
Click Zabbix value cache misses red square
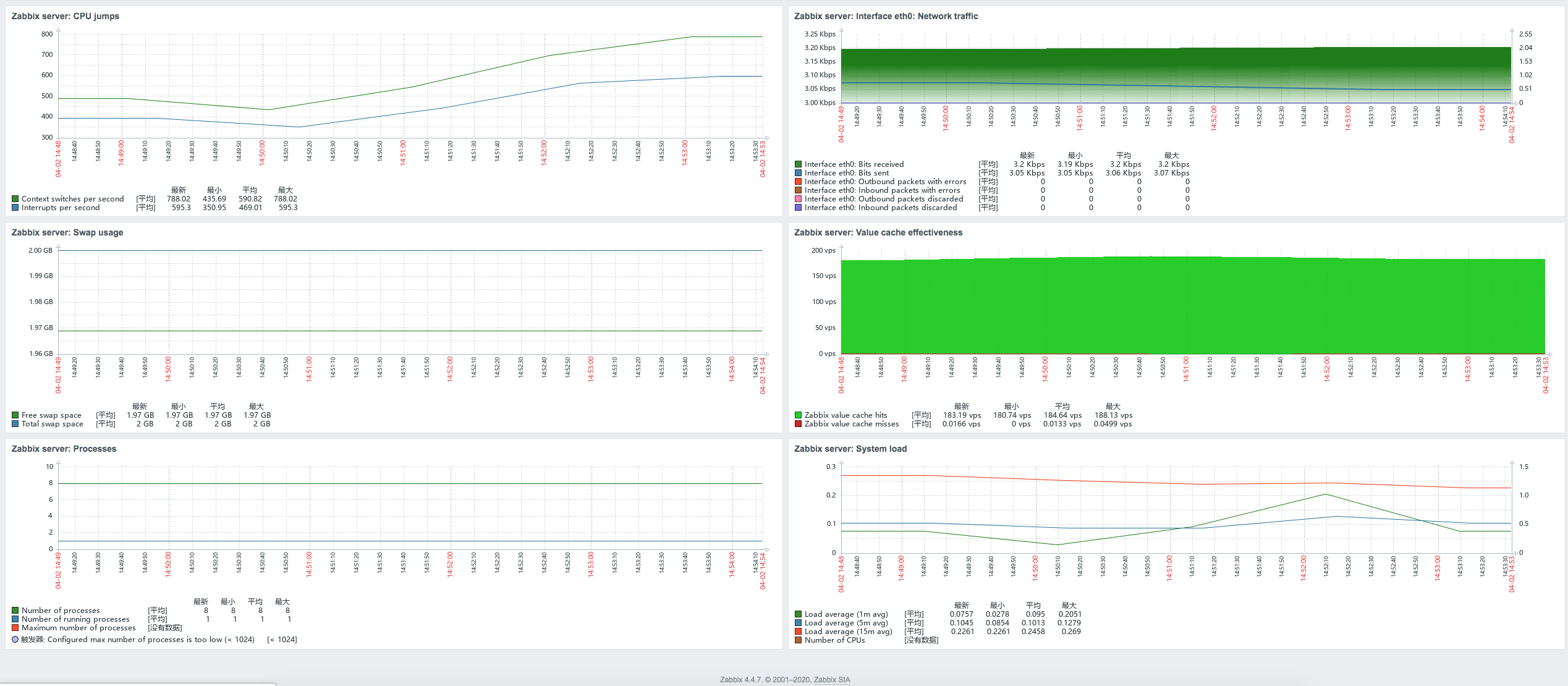tap(798, 424)
